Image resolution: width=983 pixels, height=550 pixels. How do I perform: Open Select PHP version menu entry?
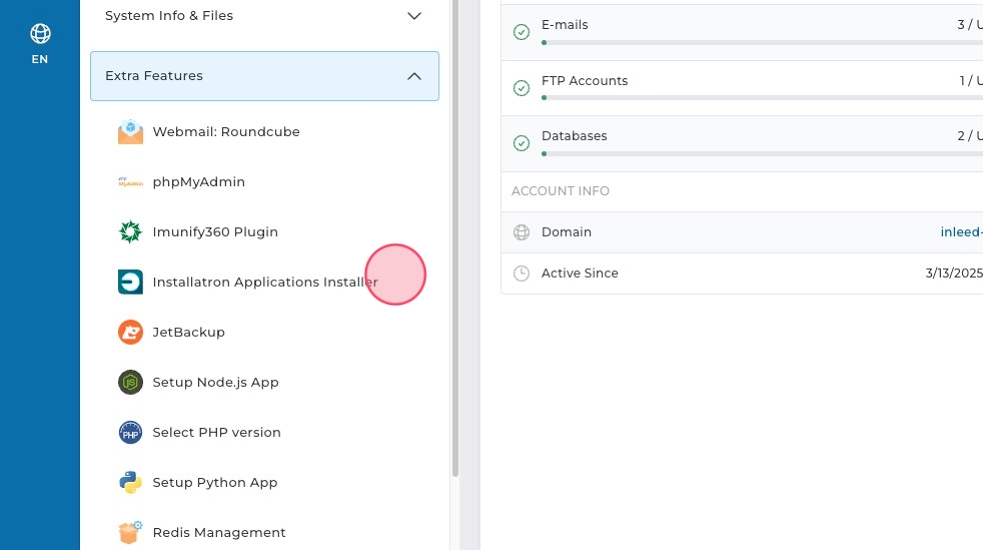[216, 432]
